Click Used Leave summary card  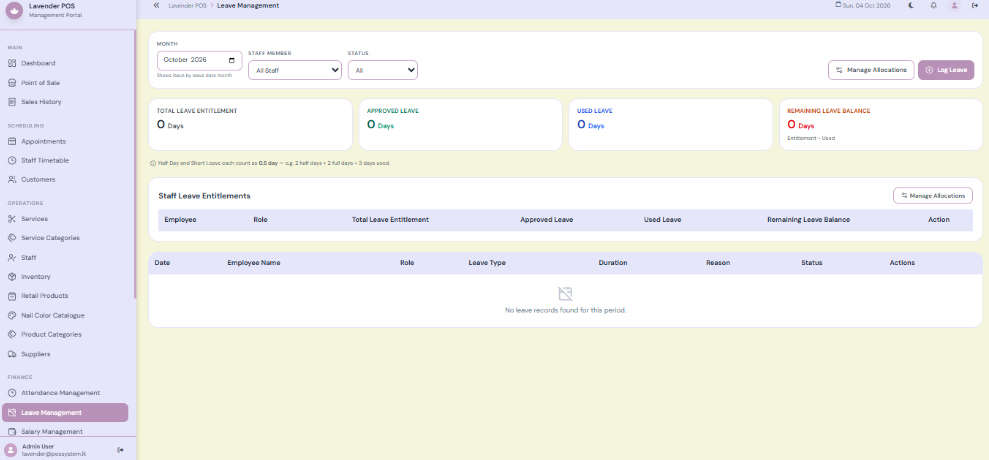click(670, 124)
